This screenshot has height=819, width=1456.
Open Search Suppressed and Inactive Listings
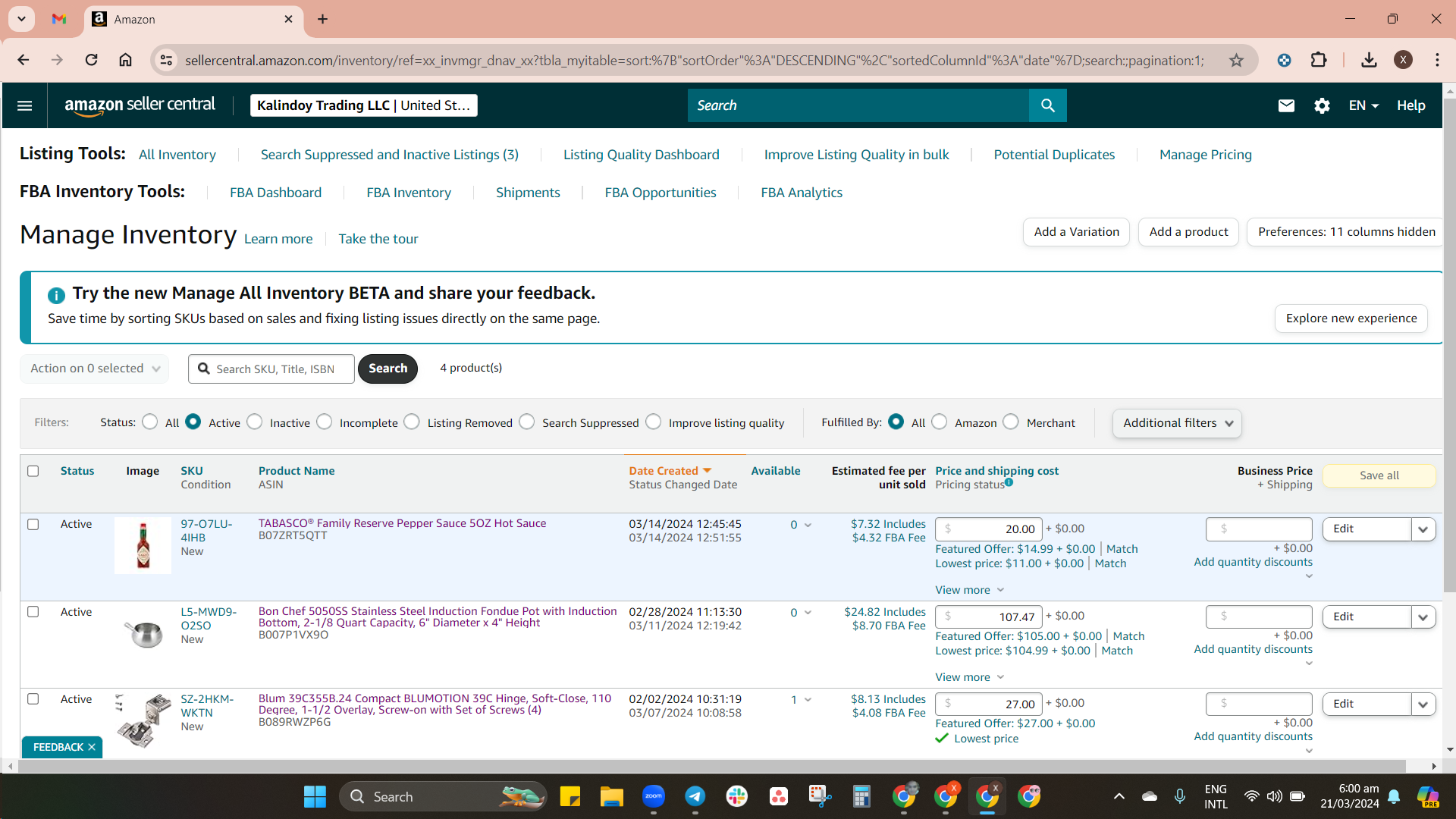pos(390,155)
